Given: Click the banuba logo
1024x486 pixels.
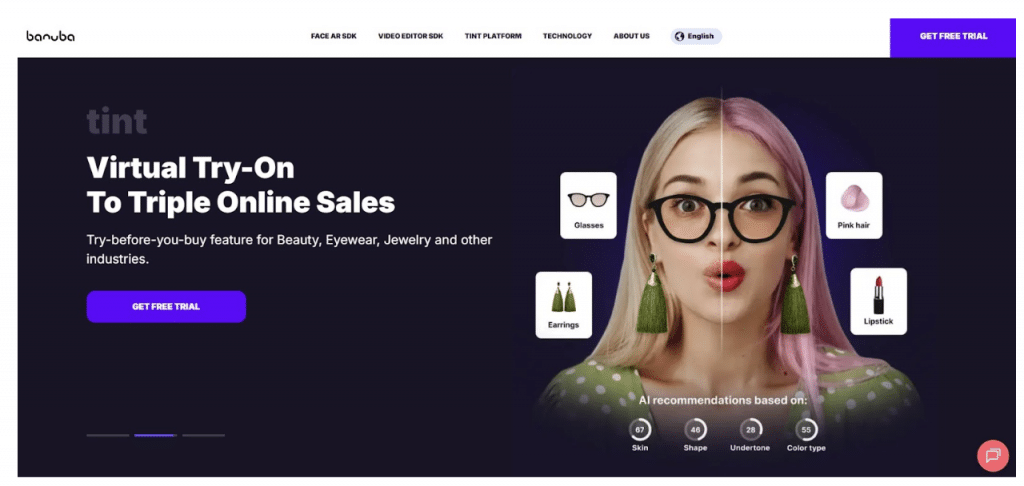Looking at the screenshot, I should pos(50,36).
